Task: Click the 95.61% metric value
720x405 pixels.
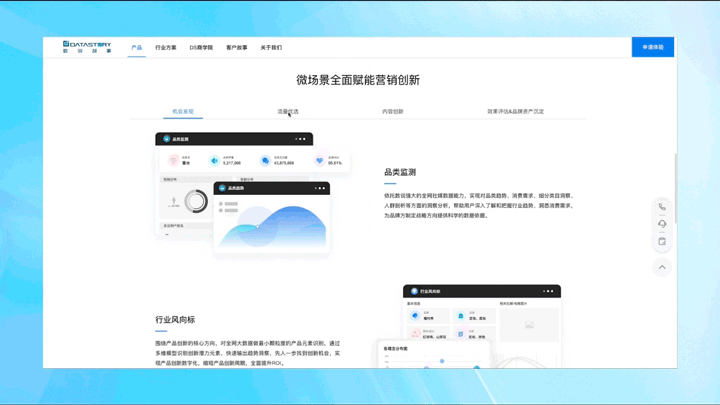Action: [x=335, y=163]
